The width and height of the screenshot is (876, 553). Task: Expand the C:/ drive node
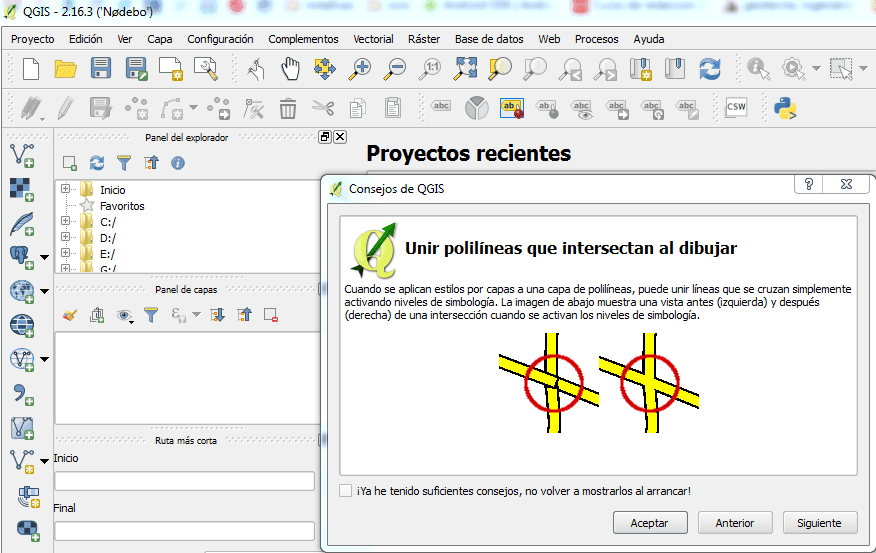65,221
